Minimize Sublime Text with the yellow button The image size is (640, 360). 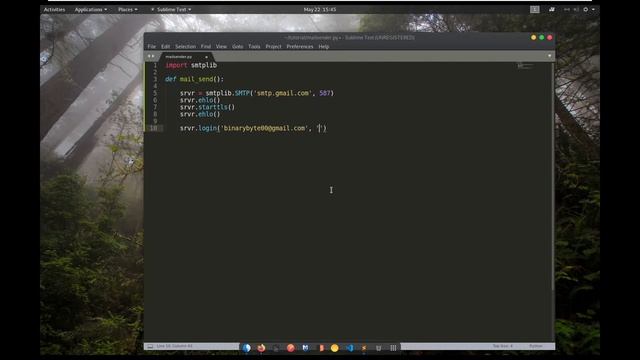[533, 38]
